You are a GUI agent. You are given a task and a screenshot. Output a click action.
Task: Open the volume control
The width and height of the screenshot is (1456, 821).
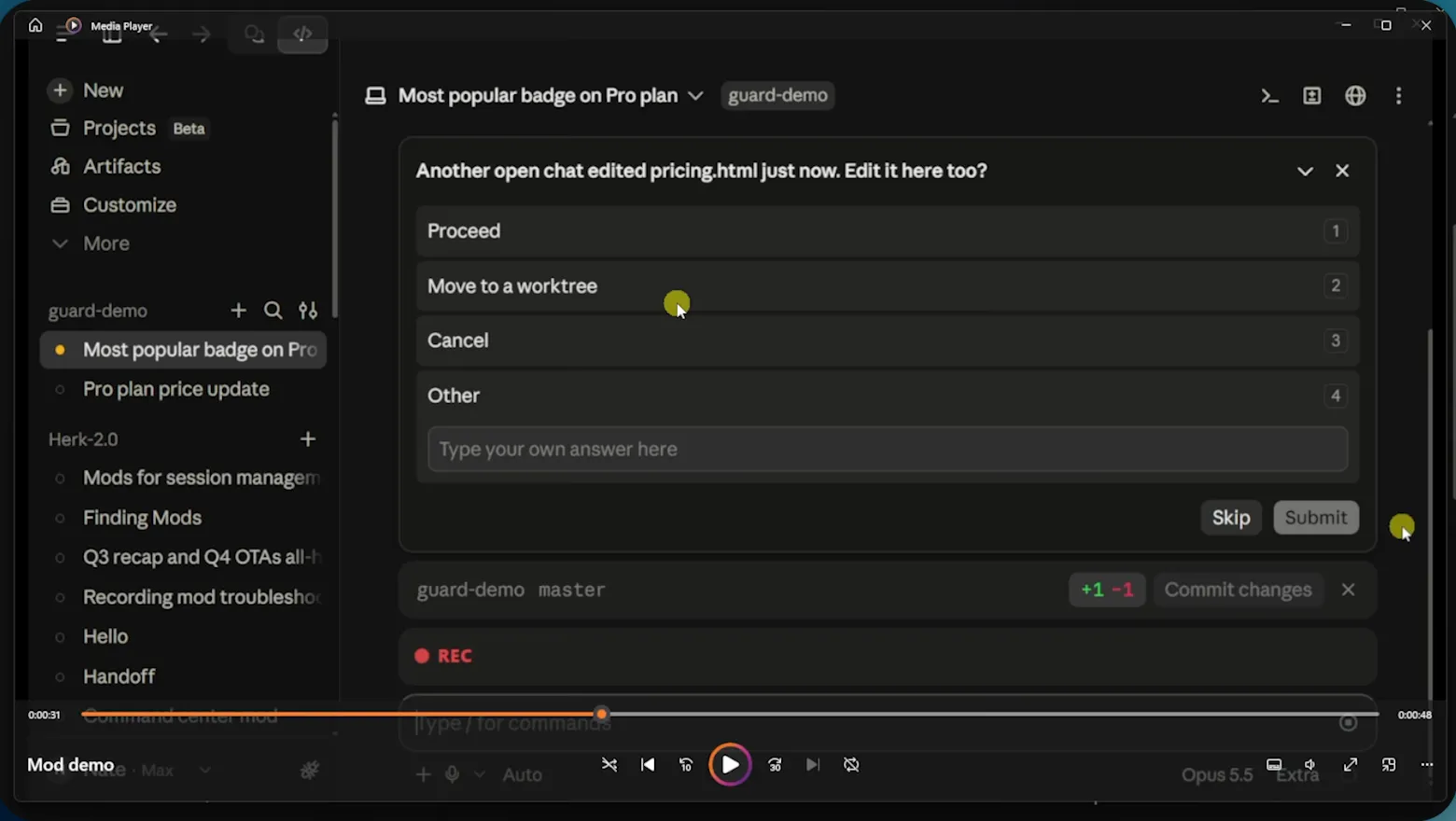[1310, 765]
